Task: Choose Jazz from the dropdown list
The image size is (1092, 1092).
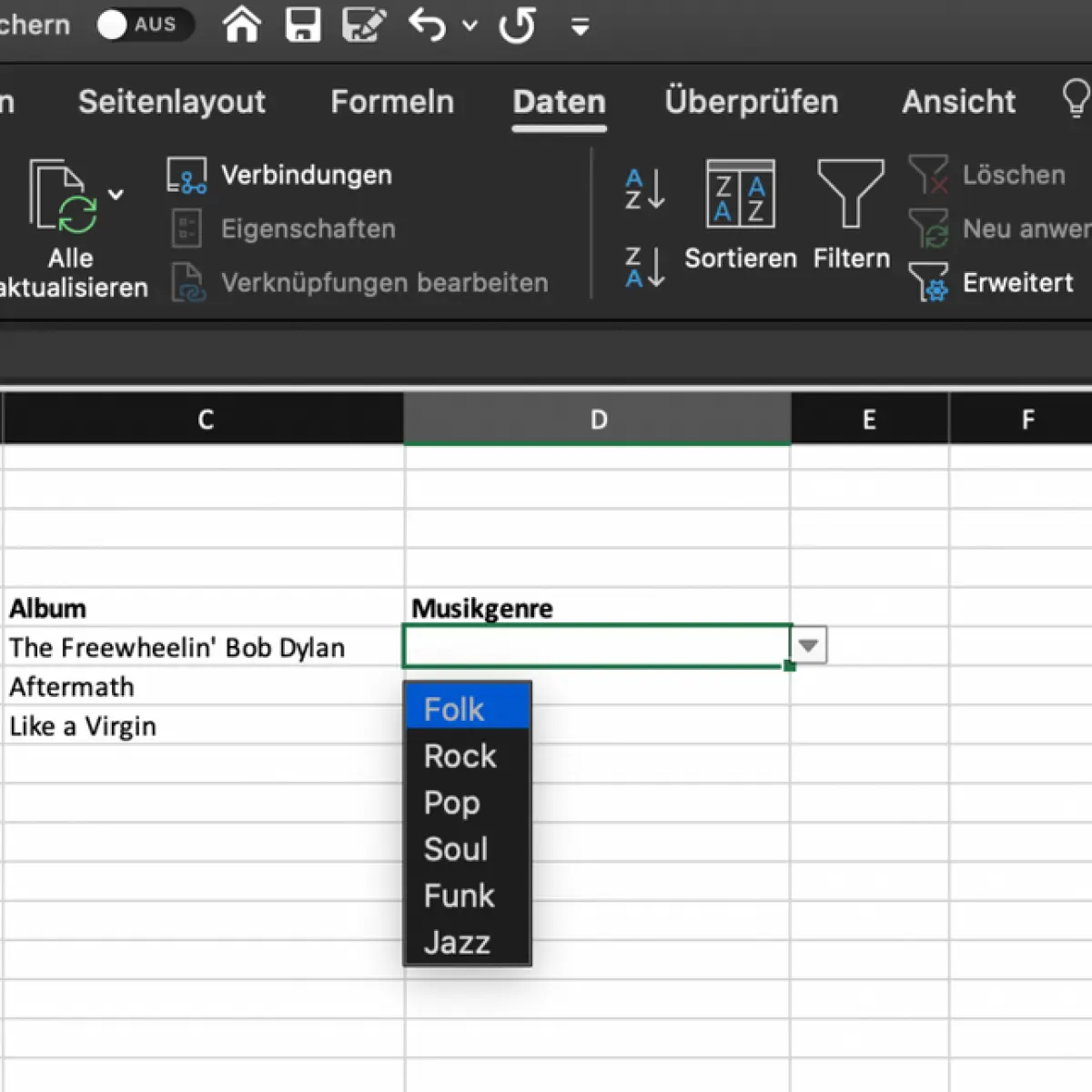Action: pos(468,941)
